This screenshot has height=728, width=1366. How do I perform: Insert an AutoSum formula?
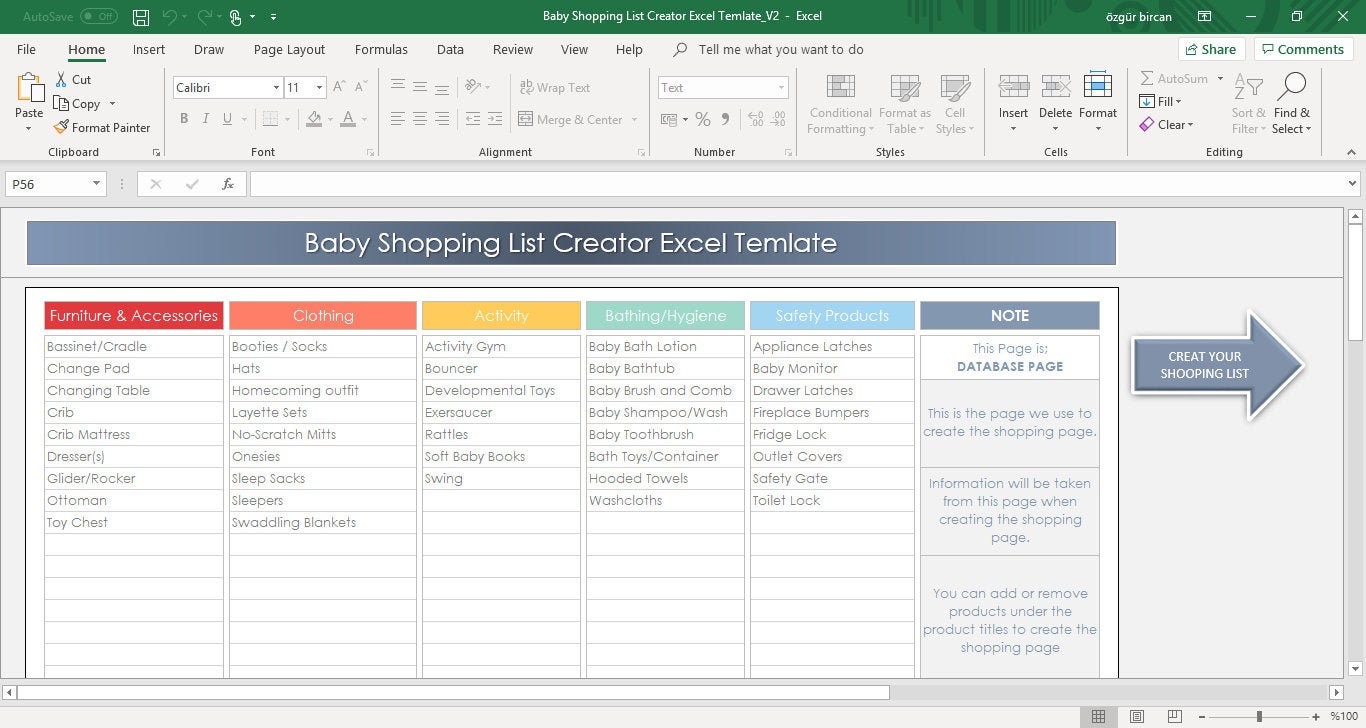(1176, 77)
